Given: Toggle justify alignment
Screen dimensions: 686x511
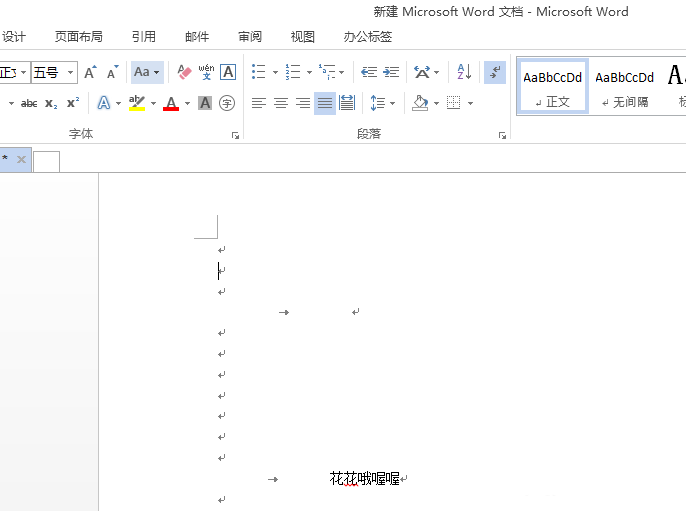Looking at the screenshot, I should [325, 103].
